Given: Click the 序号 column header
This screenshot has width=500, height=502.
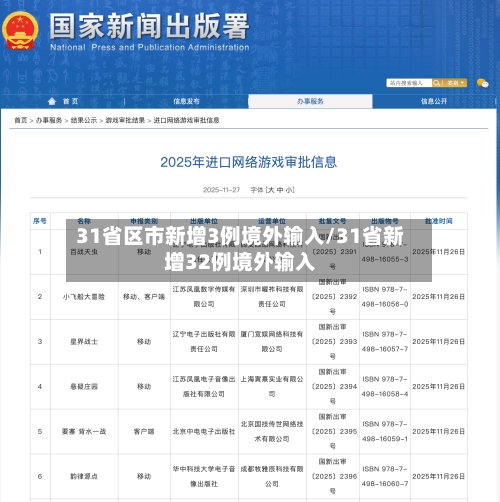Looking at the screenshot, I should coord(40,221).
